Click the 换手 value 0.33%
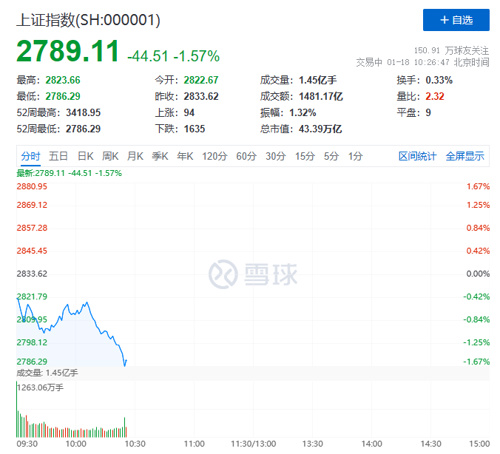The width and height of the screenshot is (500, 454). tap(439, 80)
